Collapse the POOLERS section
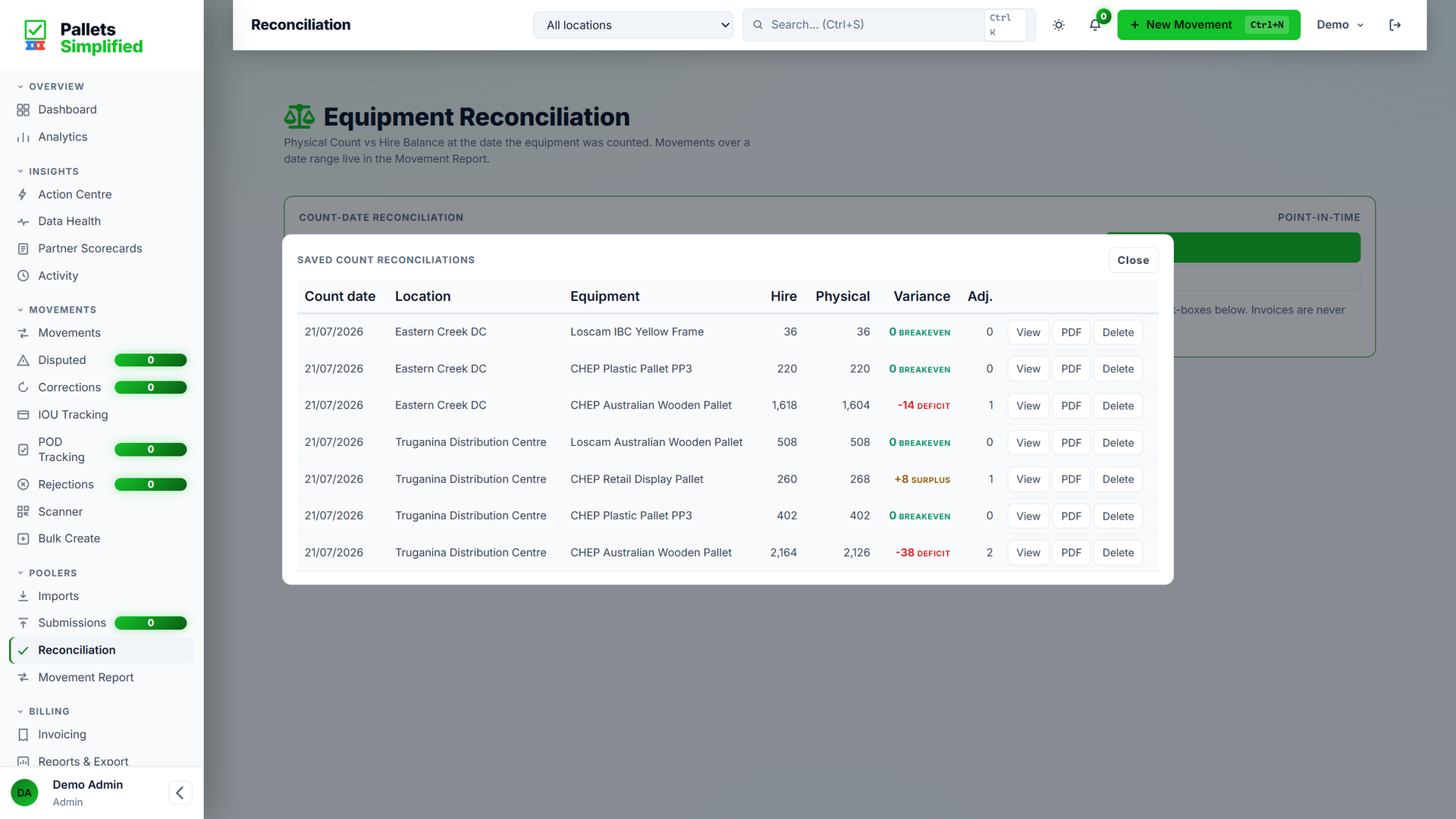This screenshot has width=1456, height=819. (x=47, y=573)
